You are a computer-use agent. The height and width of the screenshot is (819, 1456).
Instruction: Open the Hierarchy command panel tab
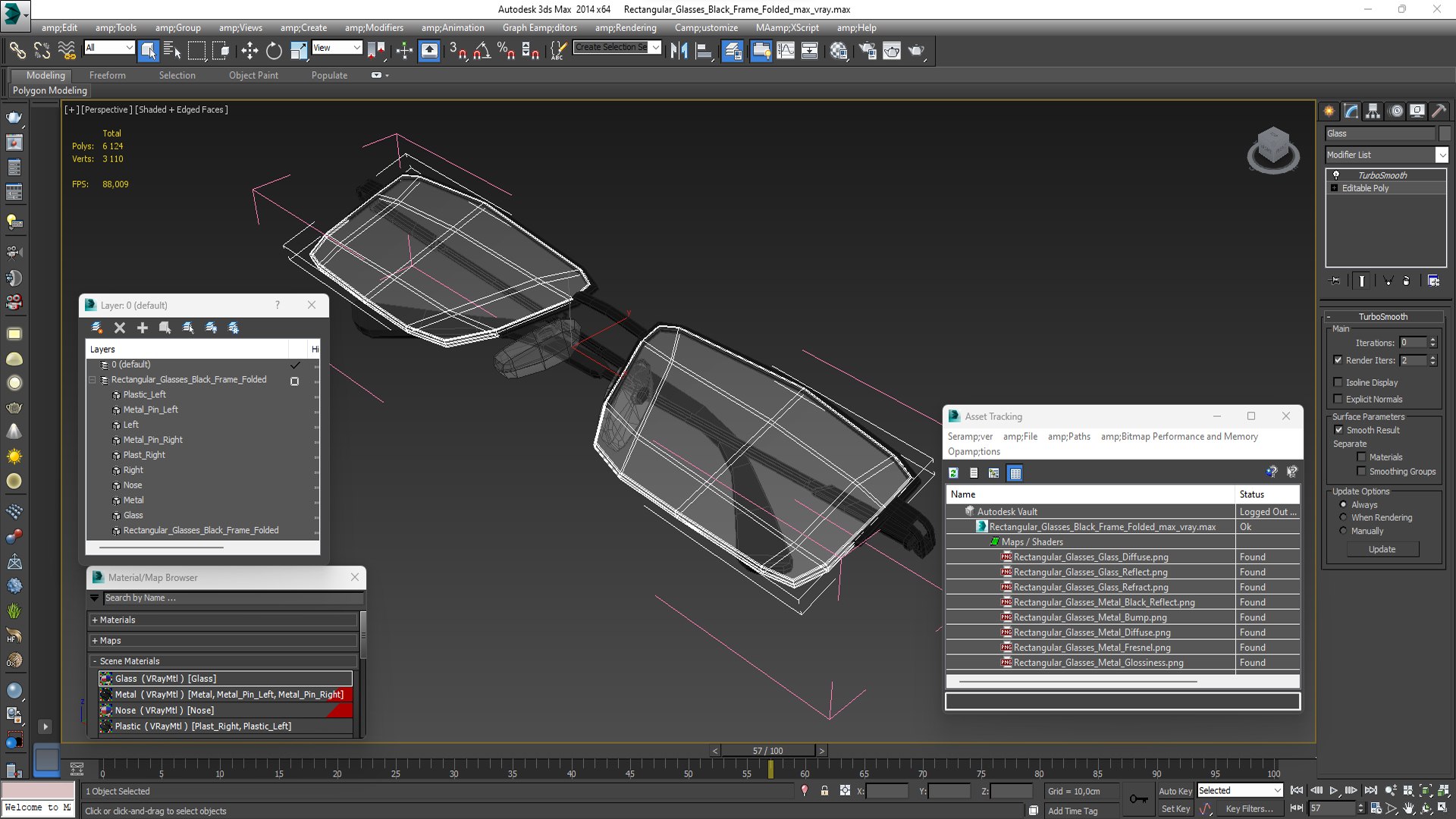point(1373,111)
